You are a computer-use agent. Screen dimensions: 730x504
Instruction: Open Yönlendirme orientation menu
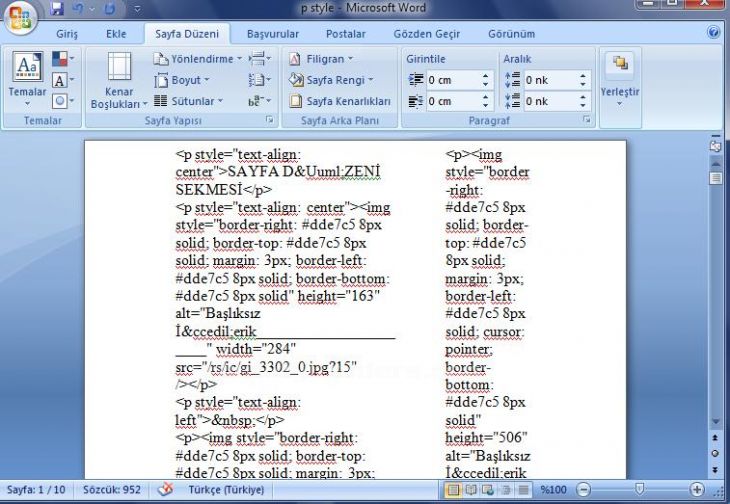198,59
